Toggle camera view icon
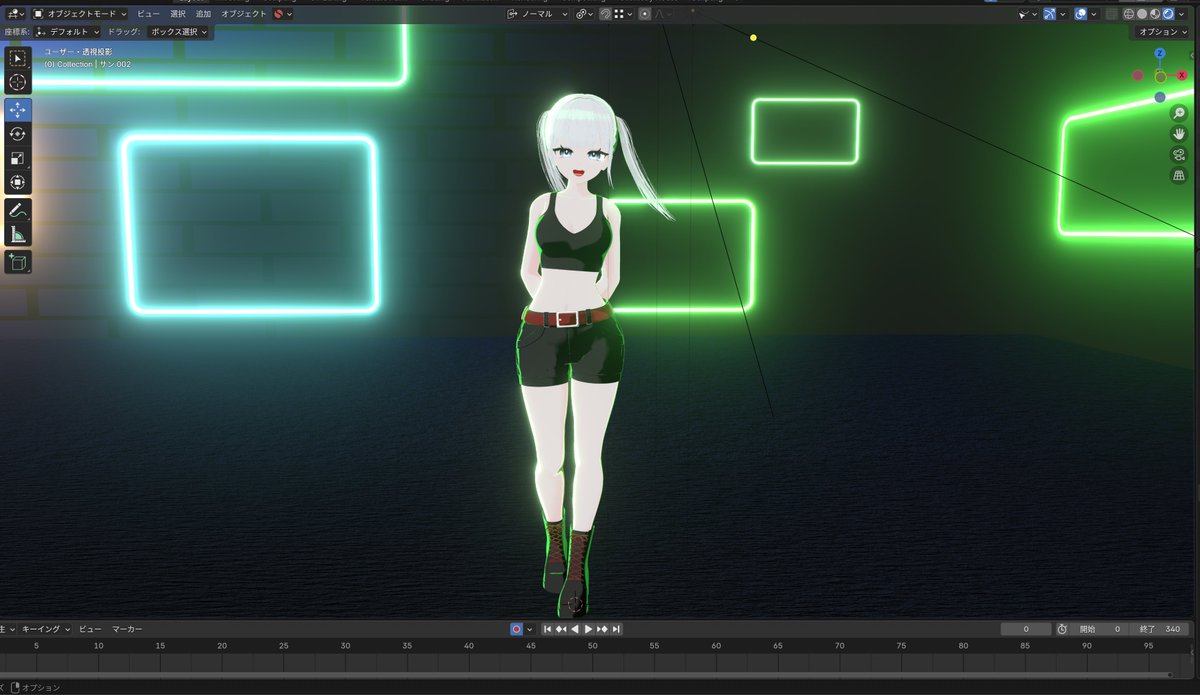The image size is (1200, 695). pos(1179,155)
